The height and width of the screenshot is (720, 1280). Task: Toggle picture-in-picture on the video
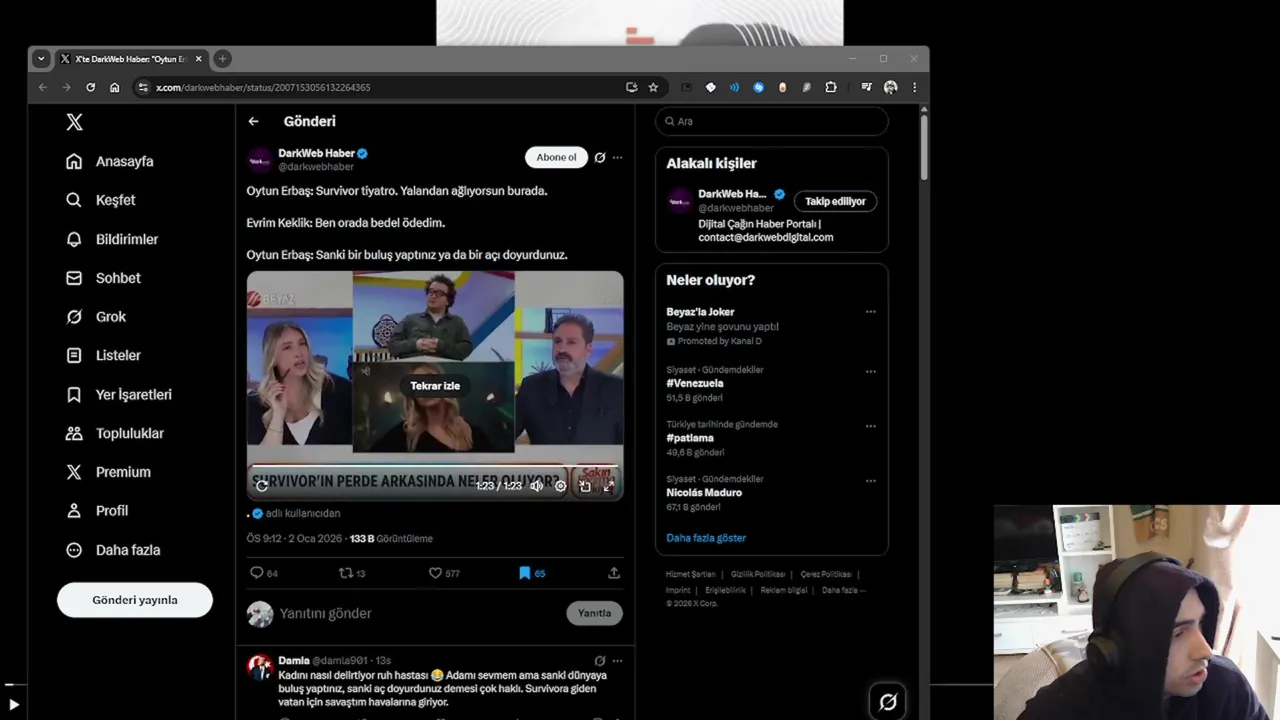[585, 486]
